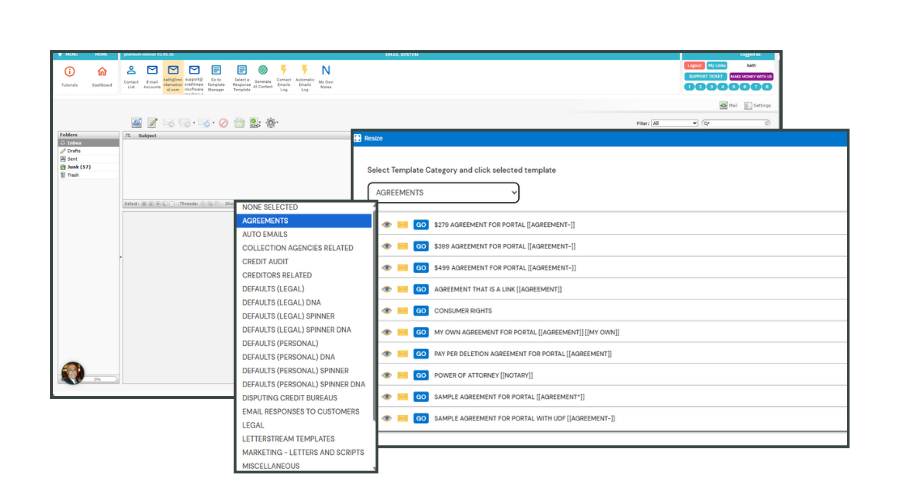
Task: Click the My Links button
Action: pos(716,65)
